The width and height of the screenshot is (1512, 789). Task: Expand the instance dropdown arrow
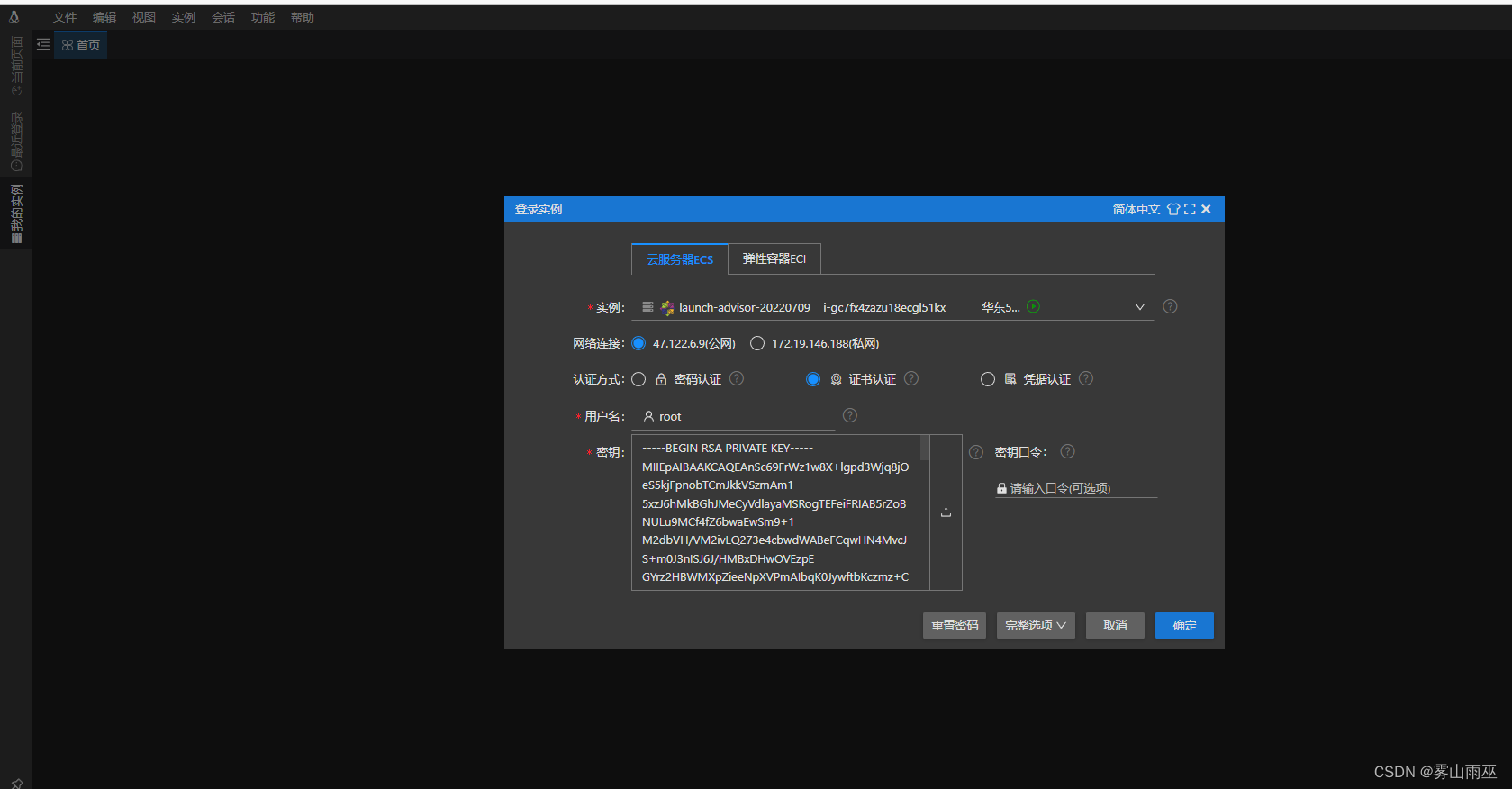(1140, 307)
